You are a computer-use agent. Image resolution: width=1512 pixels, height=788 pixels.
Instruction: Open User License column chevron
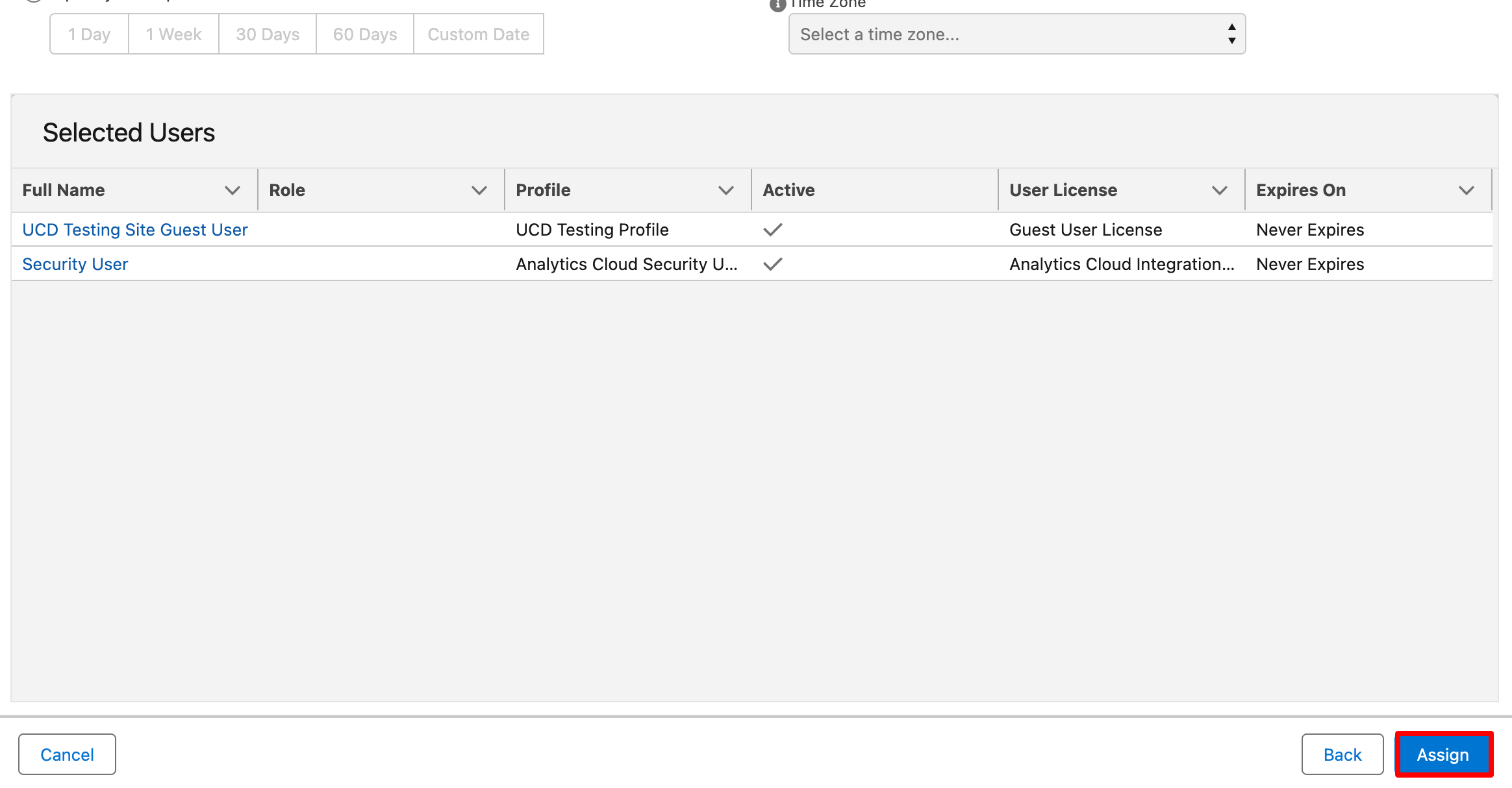pyautogui.click(x=1219, y=190)
